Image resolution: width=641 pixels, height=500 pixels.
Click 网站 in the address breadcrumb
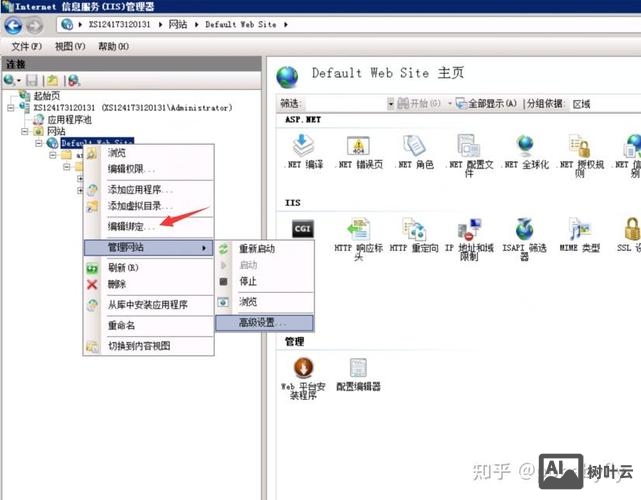[x=178, y=25]
